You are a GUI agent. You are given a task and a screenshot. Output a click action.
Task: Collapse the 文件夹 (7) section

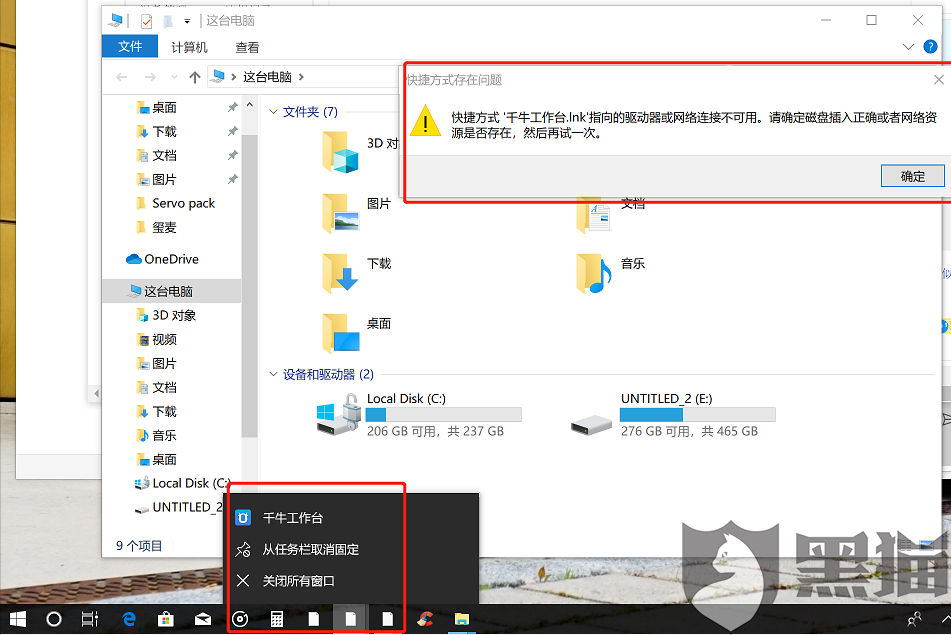273,111
